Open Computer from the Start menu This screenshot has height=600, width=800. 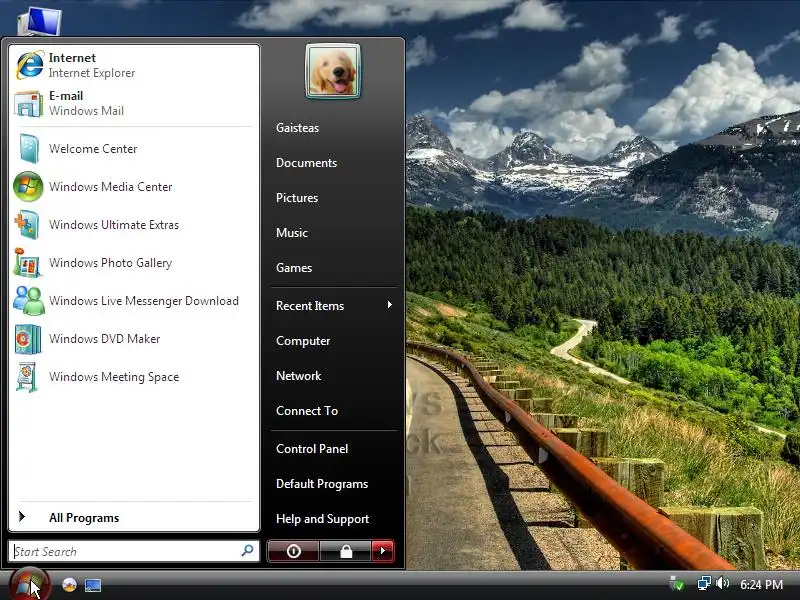coord(303,341)
